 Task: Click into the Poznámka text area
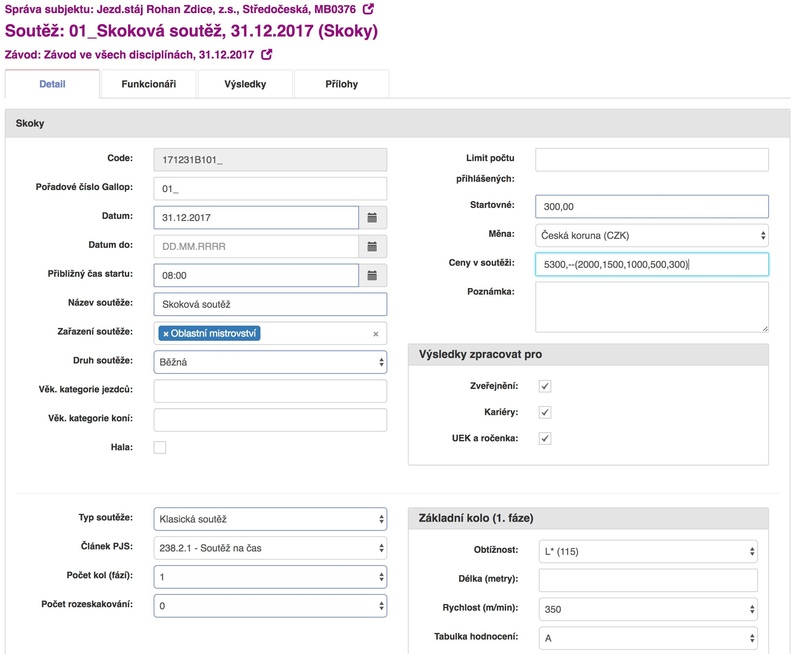click(651, 306)
